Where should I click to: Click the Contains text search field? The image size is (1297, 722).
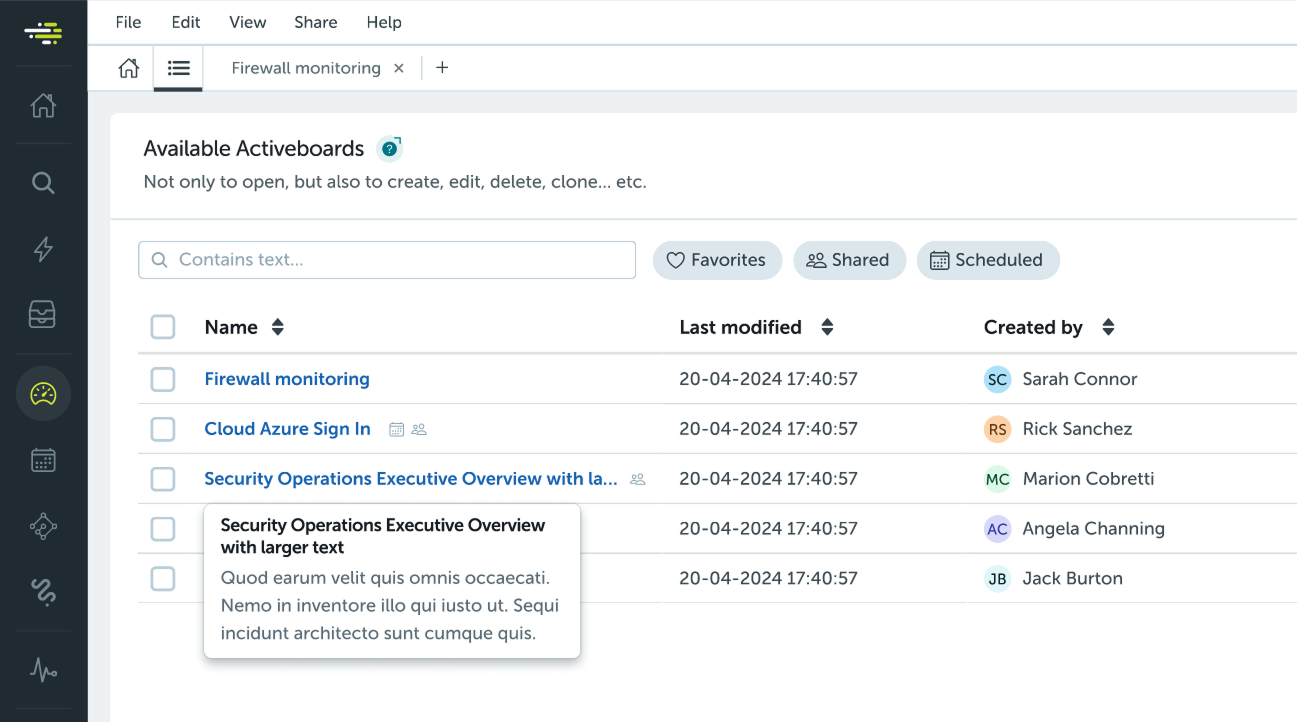400,260
